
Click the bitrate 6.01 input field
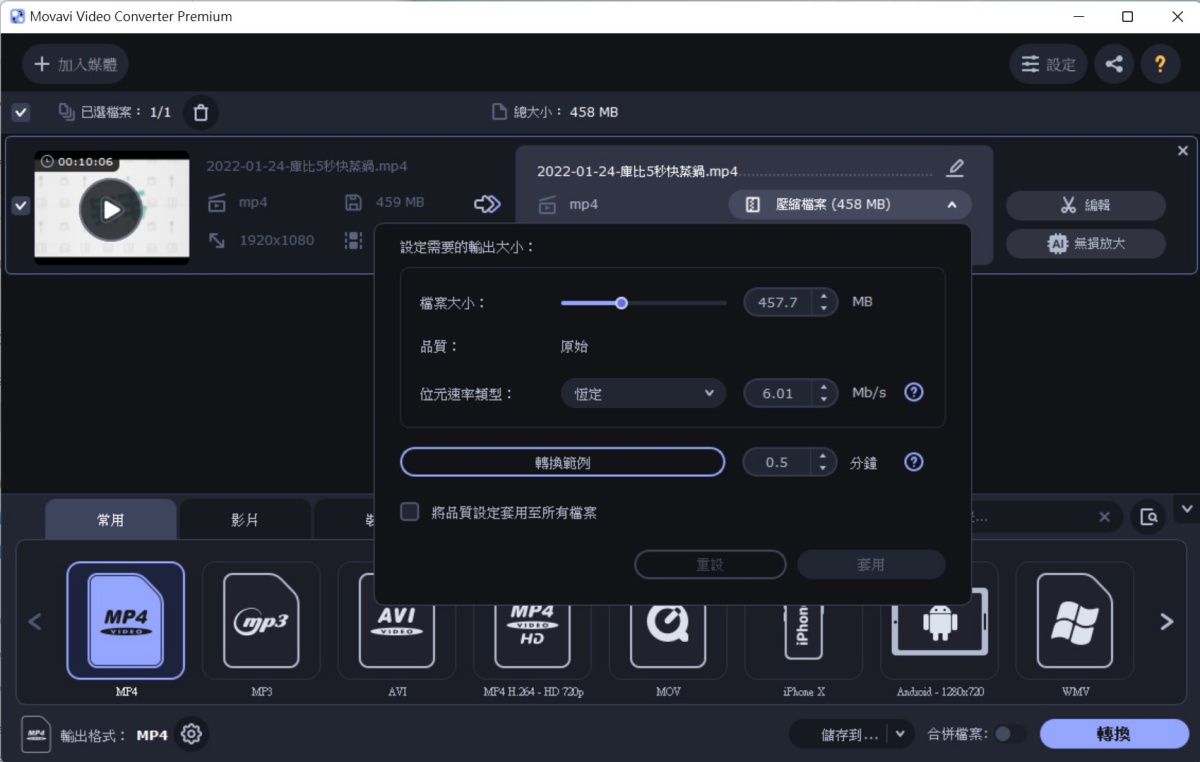(x=778, y=393)
